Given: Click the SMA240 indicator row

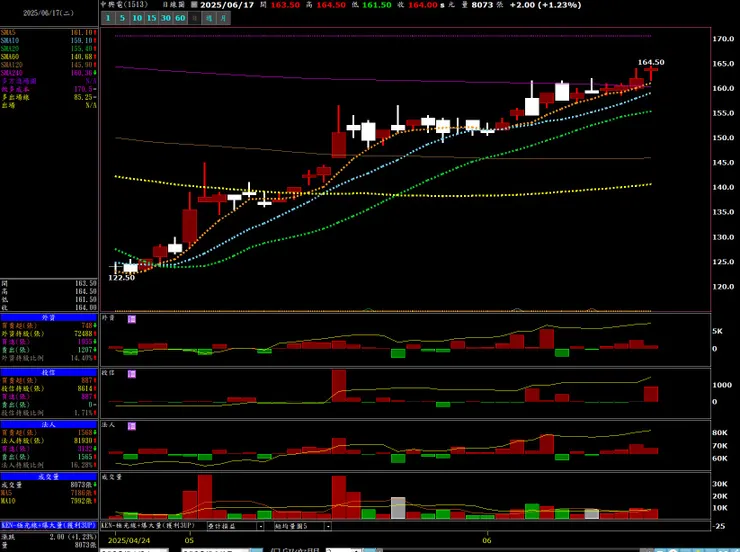Looking at the screenshot, I should click(49, 73).
